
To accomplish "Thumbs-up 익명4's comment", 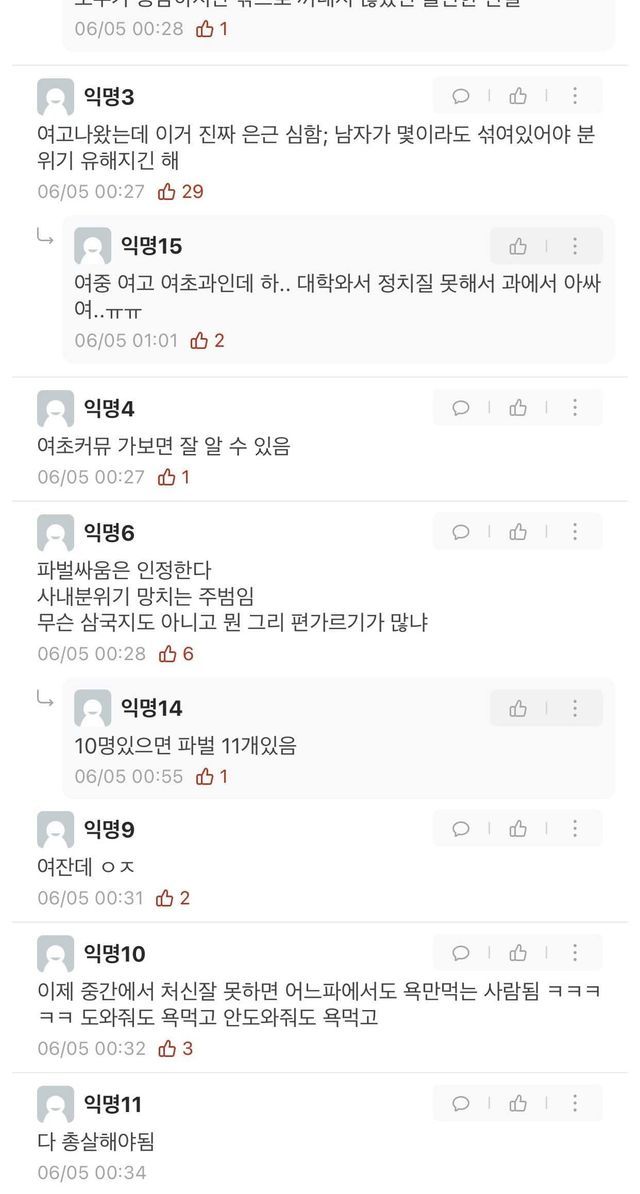I will pyautogui.click(x=518, y=408).
